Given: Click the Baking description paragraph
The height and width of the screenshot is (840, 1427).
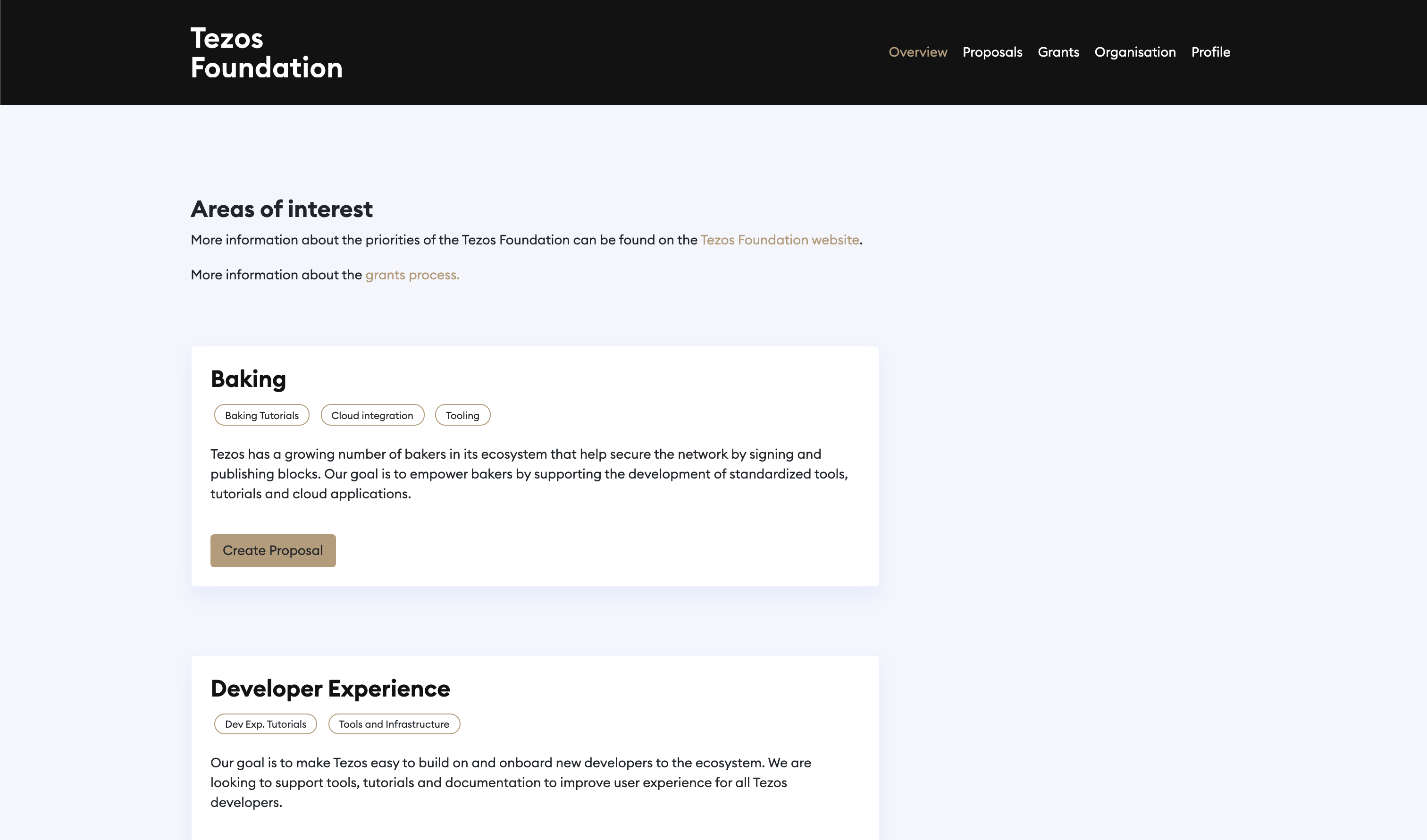Looking at the screenshot, I should pos(529,474).
